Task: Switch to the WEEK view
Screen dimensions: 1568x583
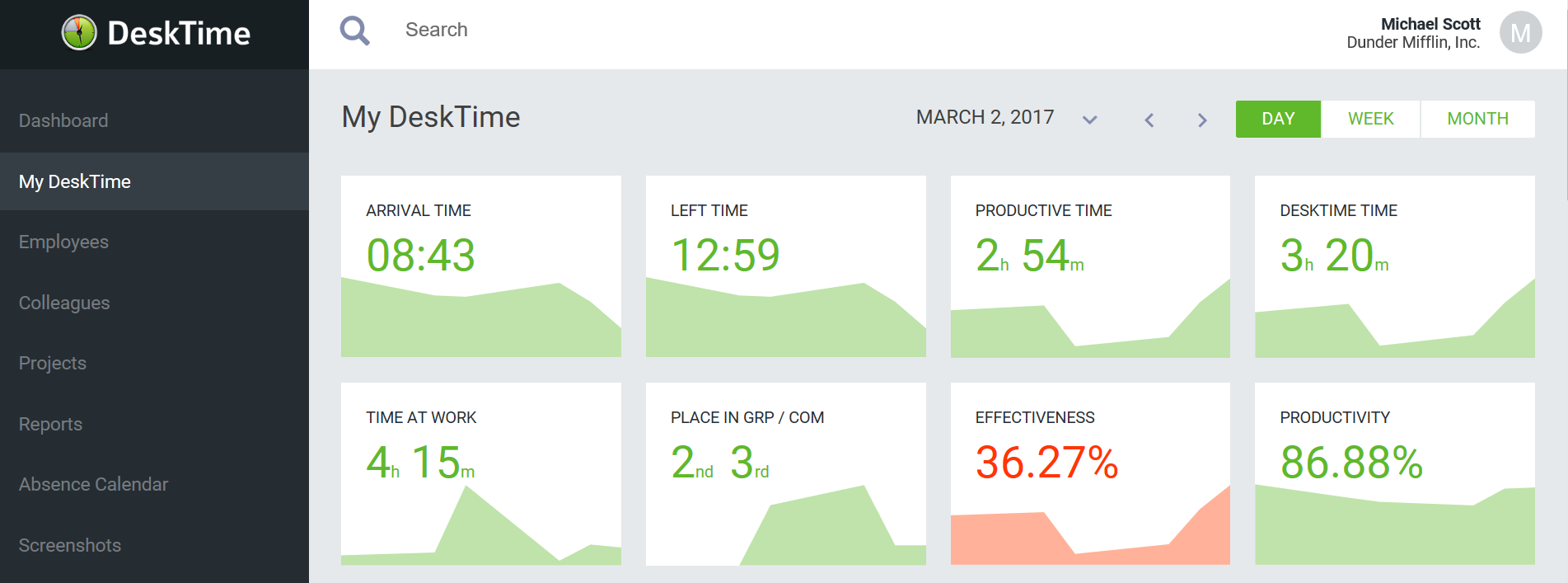Action: point(1370,119)
